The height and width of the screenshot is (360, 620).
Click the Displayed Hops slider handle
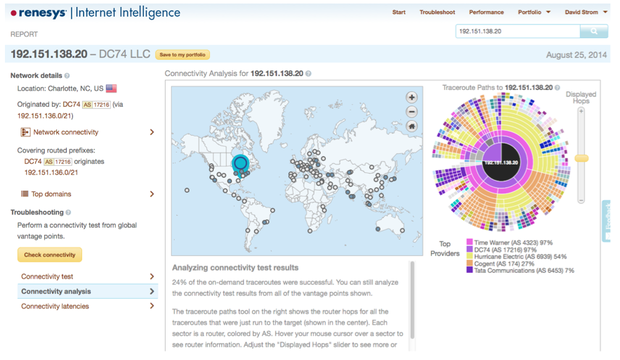pyautogui.click(x=581, y=158)
